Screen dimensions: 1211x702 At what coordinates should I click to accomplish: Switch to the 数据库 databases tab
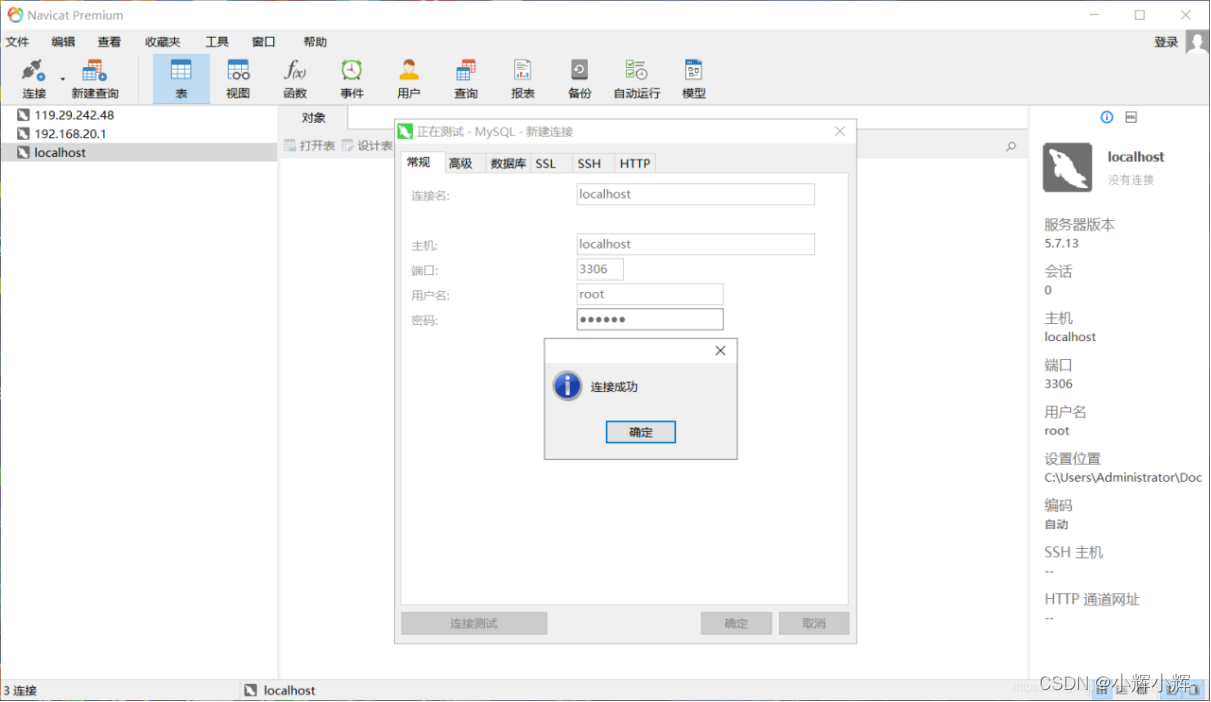(508, 164)
